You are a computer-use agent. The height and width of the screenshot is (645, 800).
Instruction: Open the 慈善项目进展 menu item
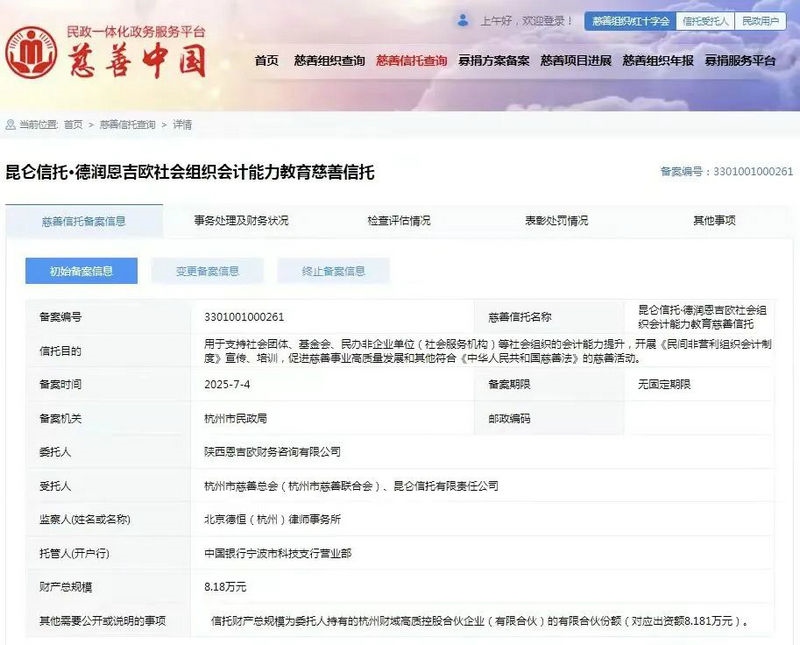[x=576, y=61]
